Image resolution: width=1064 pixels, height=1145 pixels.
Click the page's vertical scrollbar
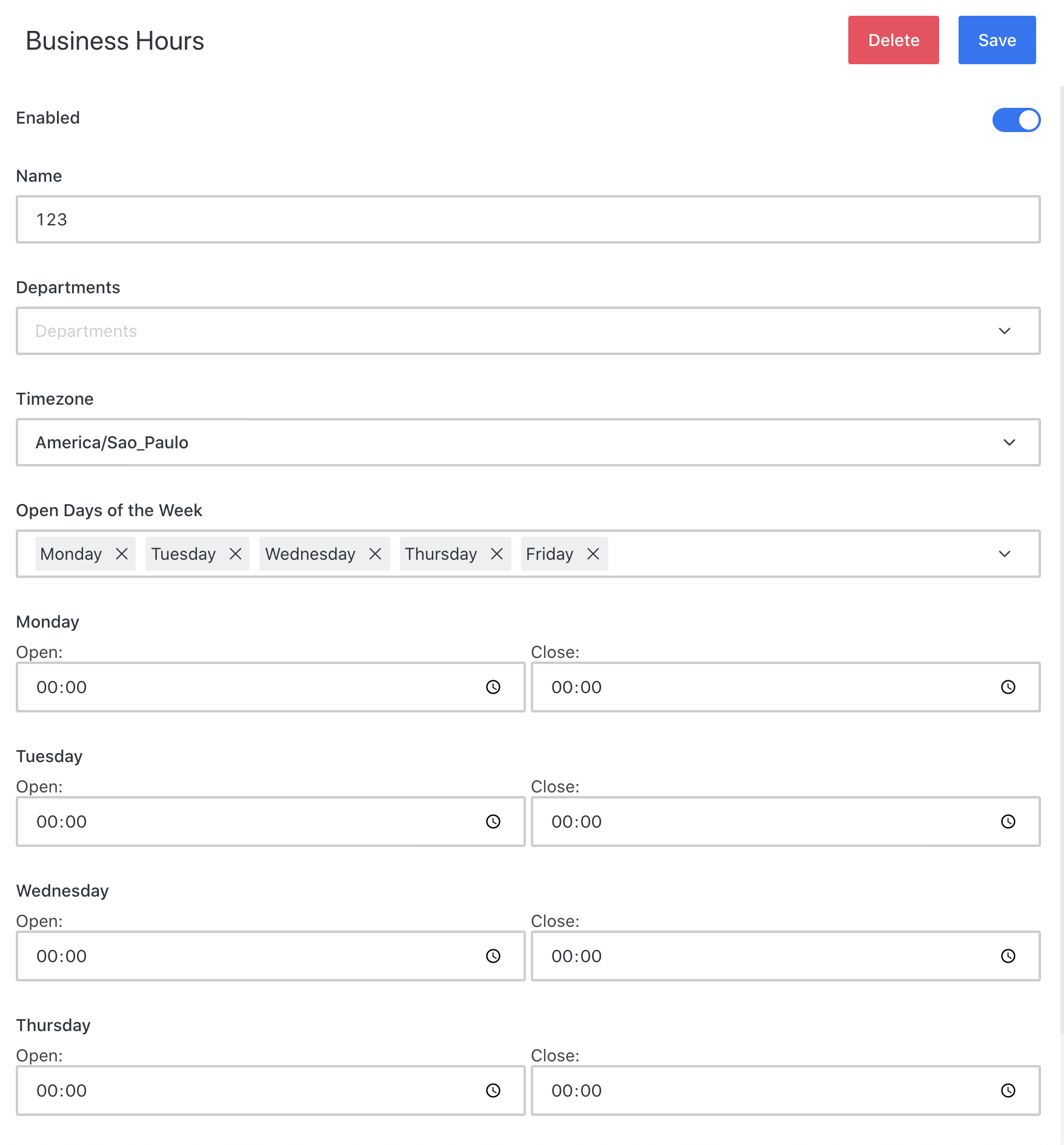coord(1062,545)
